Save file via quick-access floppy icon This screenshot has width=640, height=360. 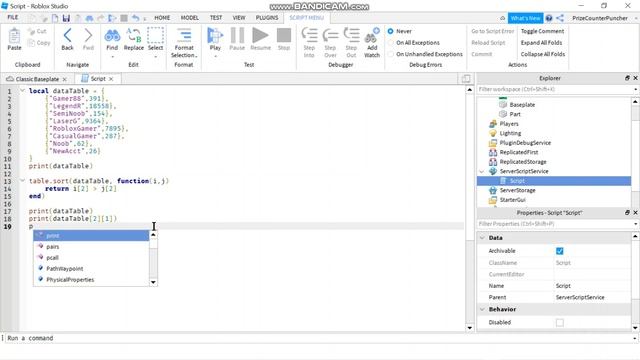[x=66, y=18]
